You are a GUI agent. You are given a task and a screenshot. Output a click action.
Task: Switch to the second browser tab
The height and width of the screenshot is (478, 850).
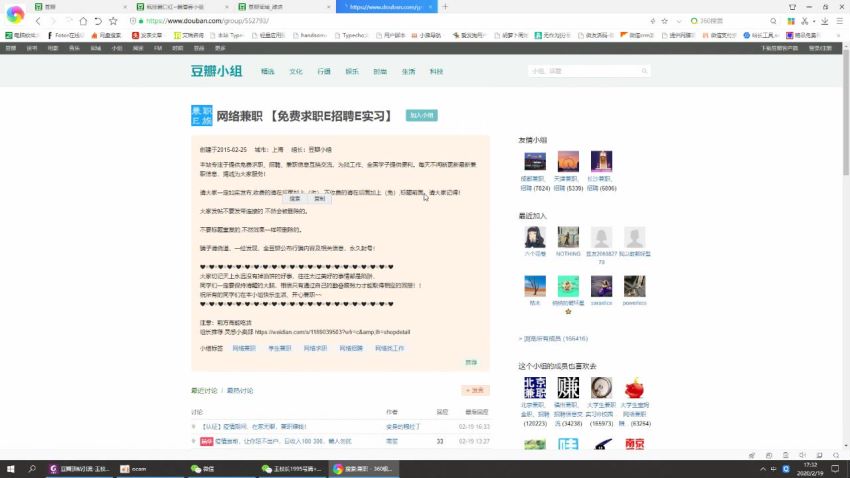pyautogui.click(x=181, y=7)
